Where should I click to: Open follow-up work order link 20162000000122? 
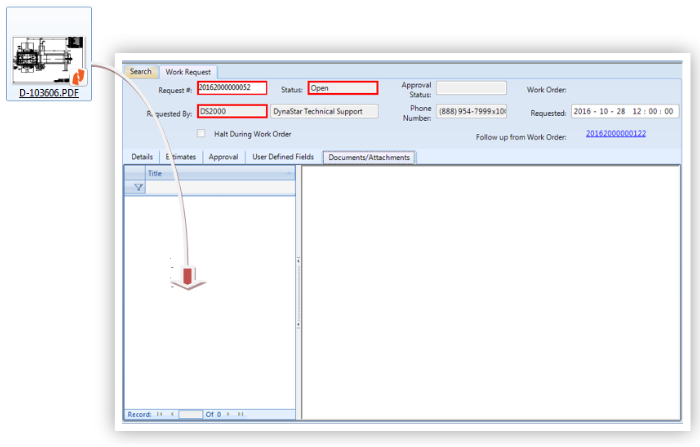click(616, 134)
